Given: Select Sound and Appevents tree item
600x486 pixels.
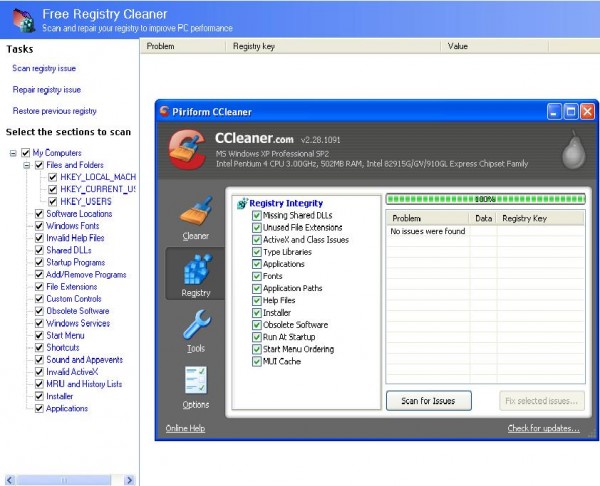Looking at the screenshot, I should [x=85, y=360].
